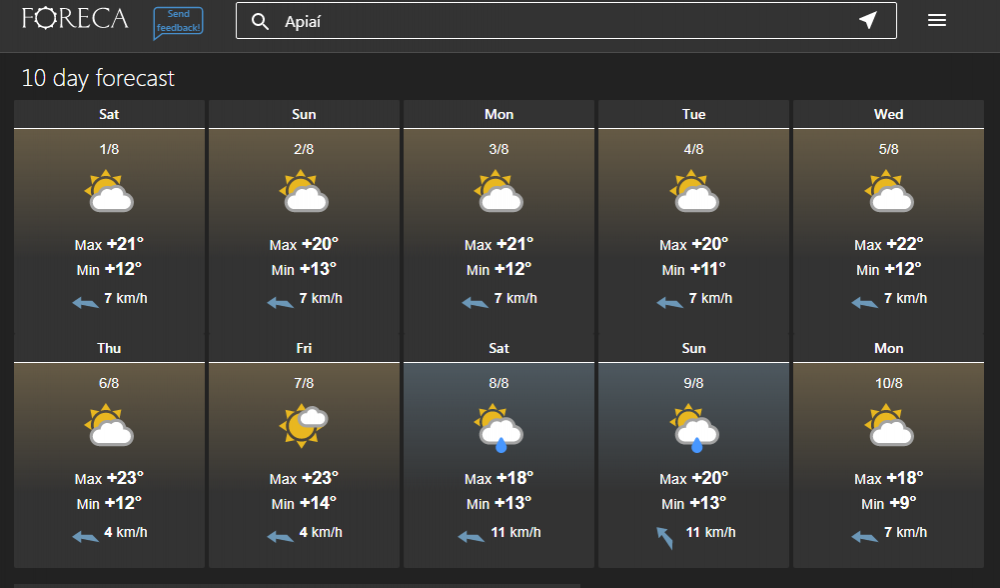The height and width of the screenshot is (588, 1000).
Task: Click the Foreca logo
Action: click(x=75, y=19)
